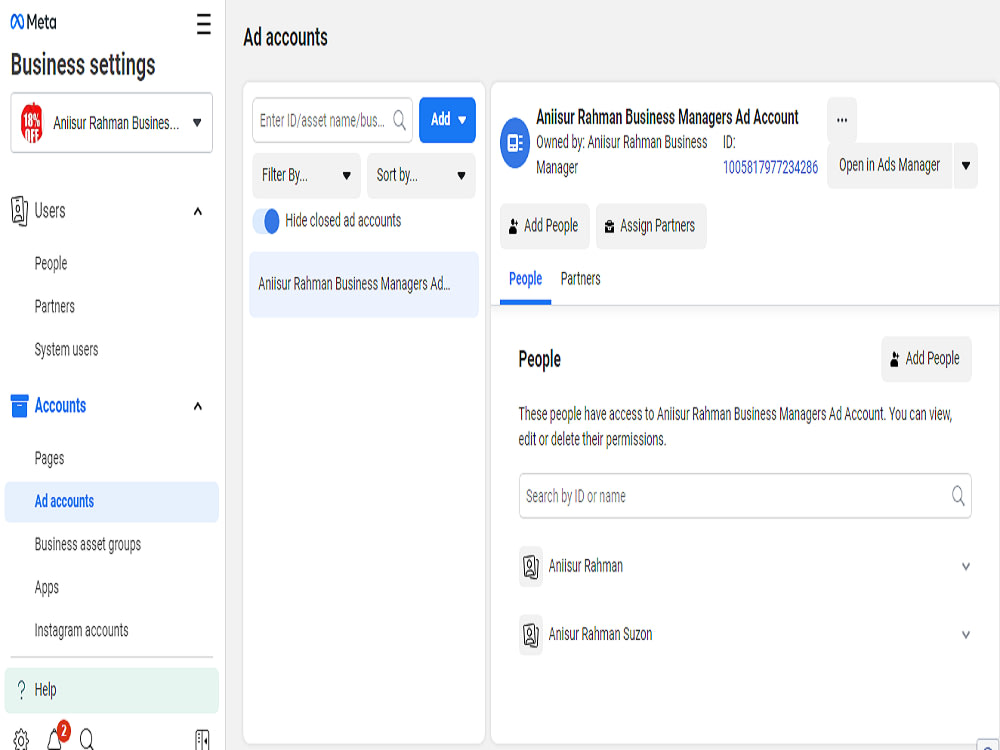Click the Enter ID/asset name search field

[332, 120]
